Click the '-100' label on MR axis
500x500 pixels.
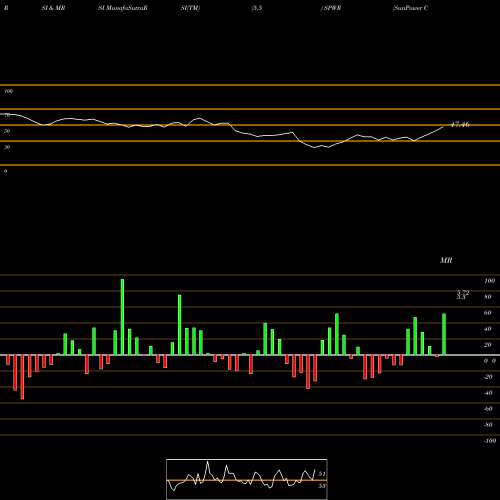point(490,441)
